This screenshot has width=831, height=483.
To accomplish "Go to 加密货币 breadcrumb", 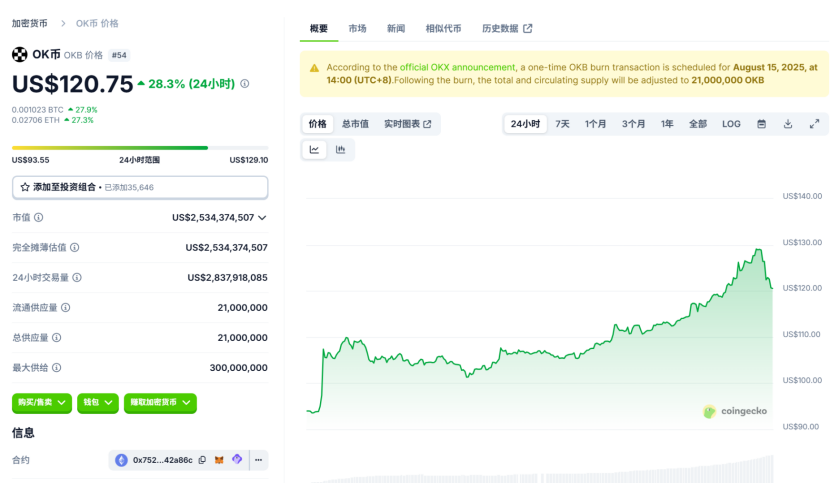I will pyautogui.click(x=30, y=23).
